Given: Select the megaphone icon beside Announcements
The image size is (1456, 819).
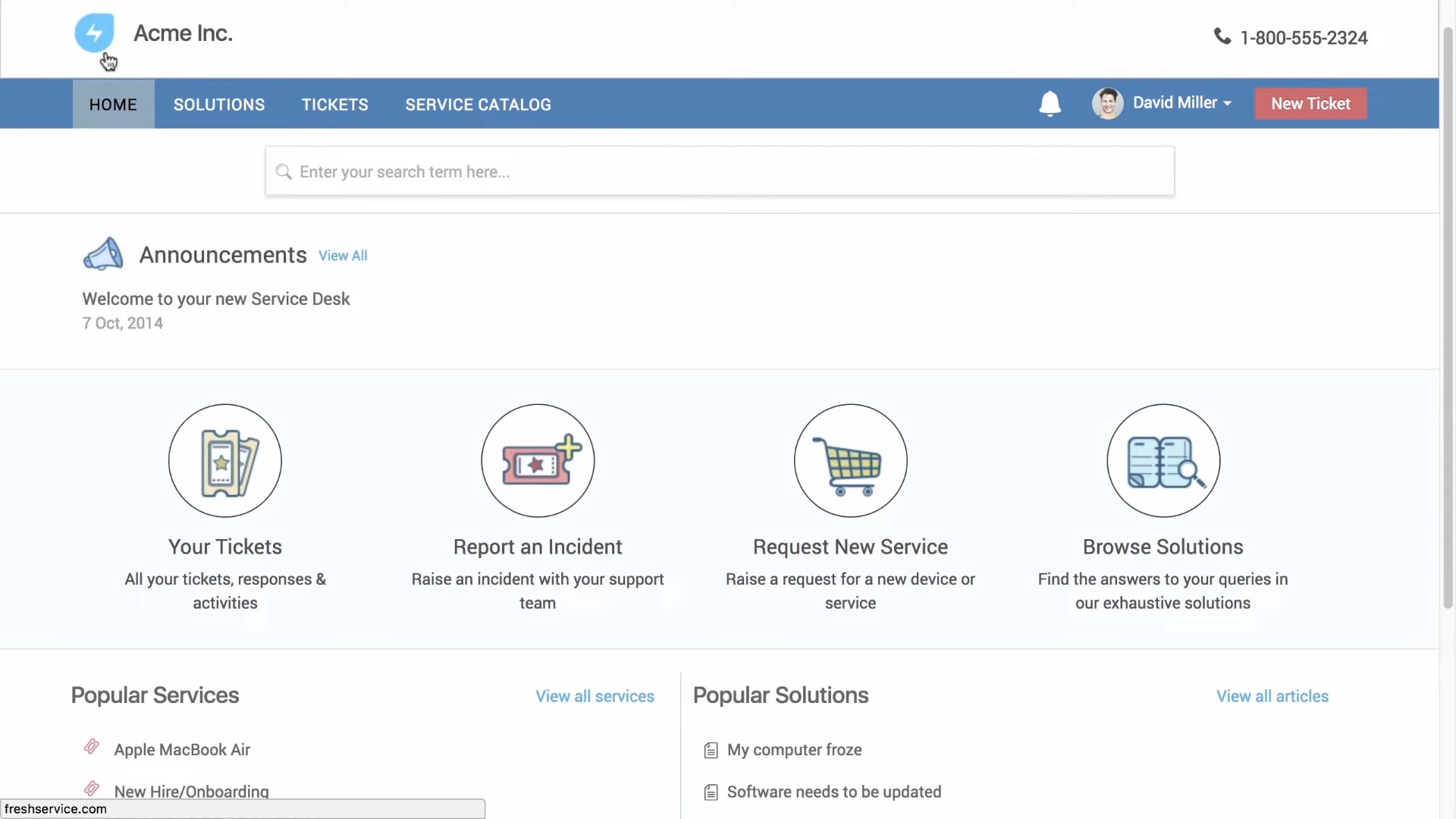Looking at the screenshot, I should [x=103, y=253].
